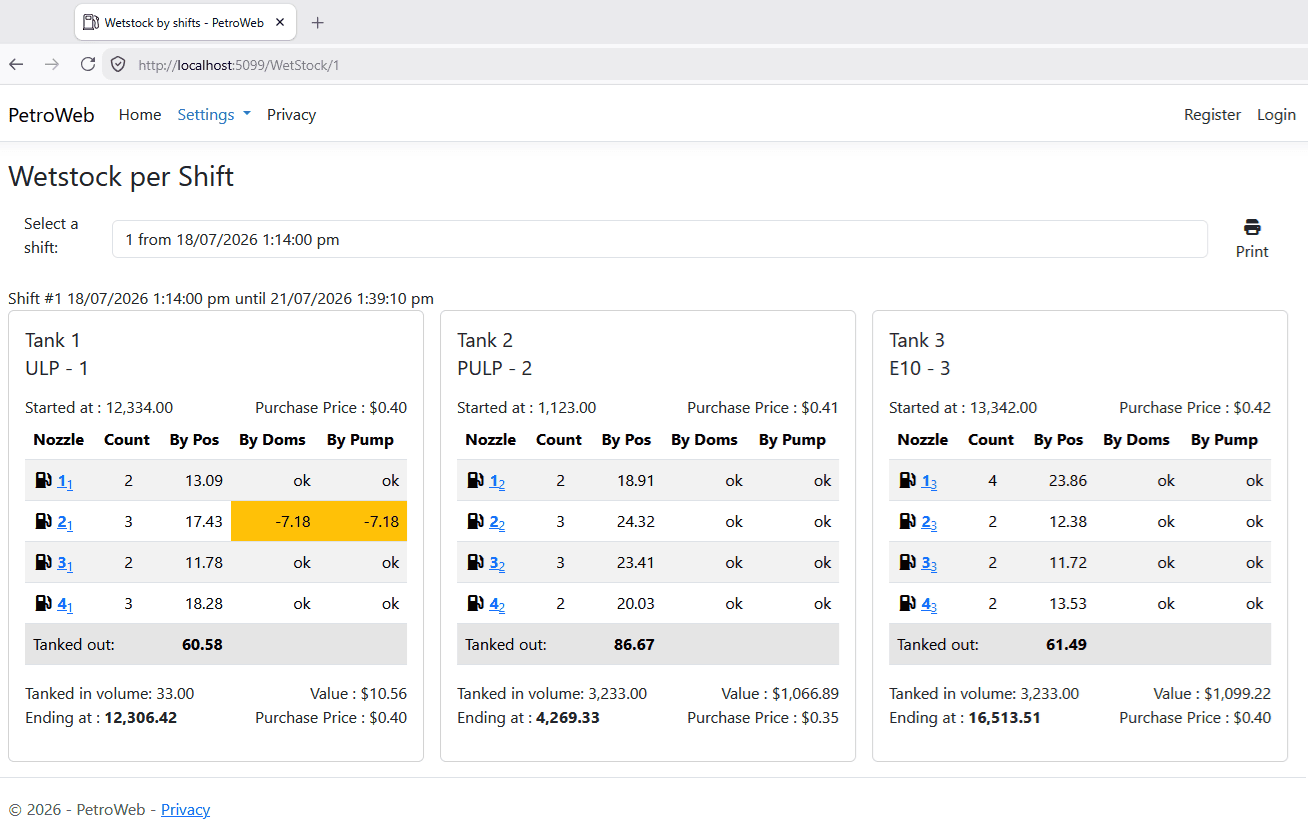Screen dimensions: 1308x835
Task: Open nozzle link 2 in Tank 3
Action: (929, 523)
